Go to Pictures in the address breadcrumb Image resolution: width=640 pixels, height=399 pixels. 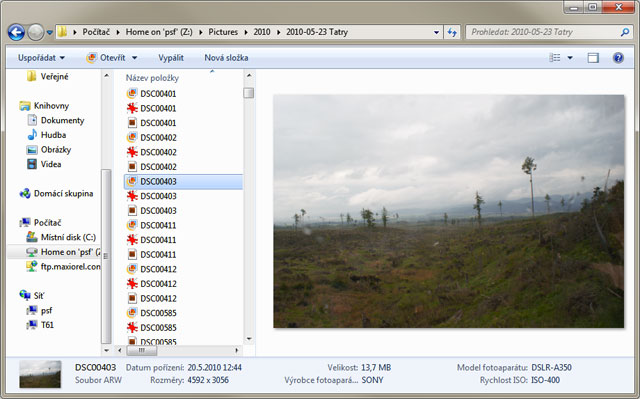(223, 32)
